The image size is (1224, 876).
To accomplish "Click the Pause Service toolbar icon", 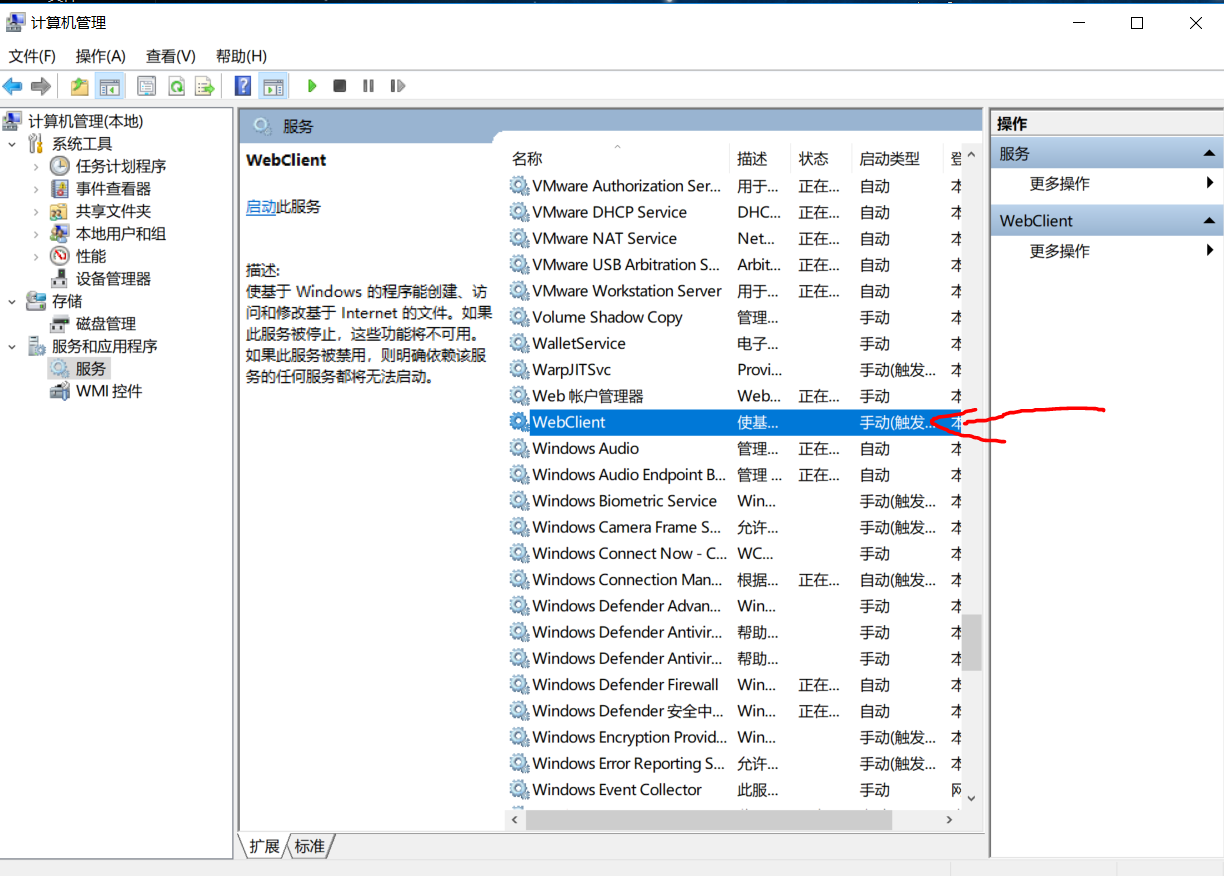I will click(x=368, y=87).
